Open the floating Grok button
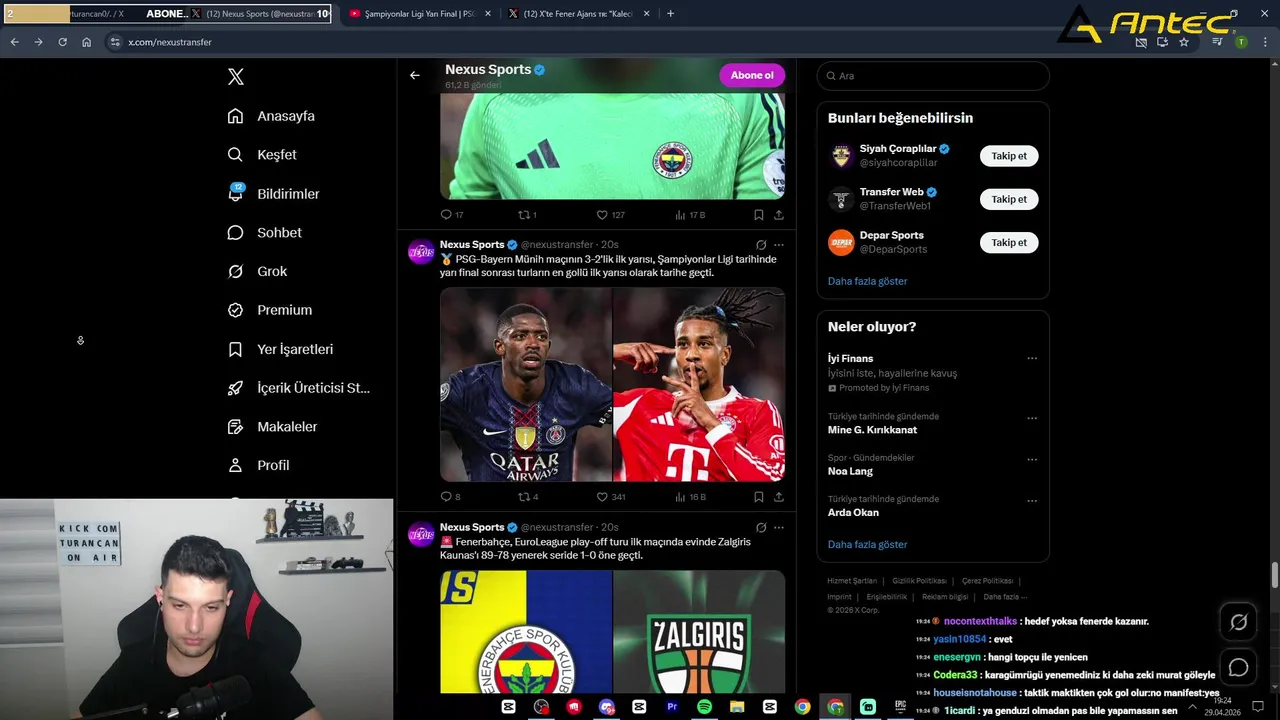Image resolution: width=1280 pixels, height=720 pixels. point(1238,622)
